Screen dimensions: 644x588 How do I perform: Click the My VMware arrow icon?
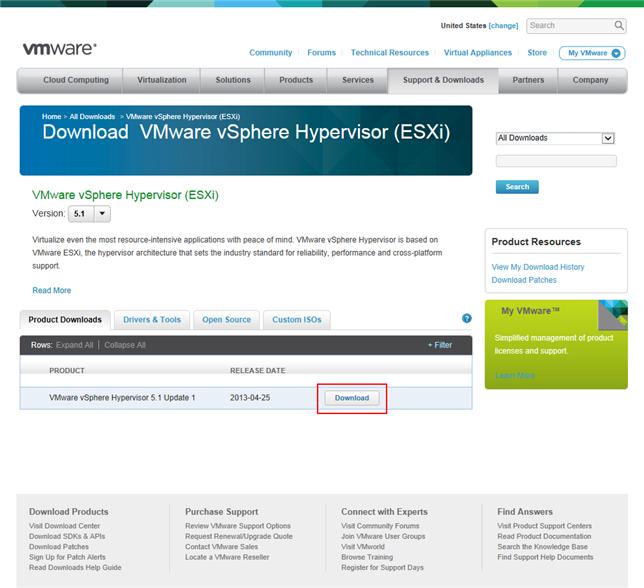[616, 53]
